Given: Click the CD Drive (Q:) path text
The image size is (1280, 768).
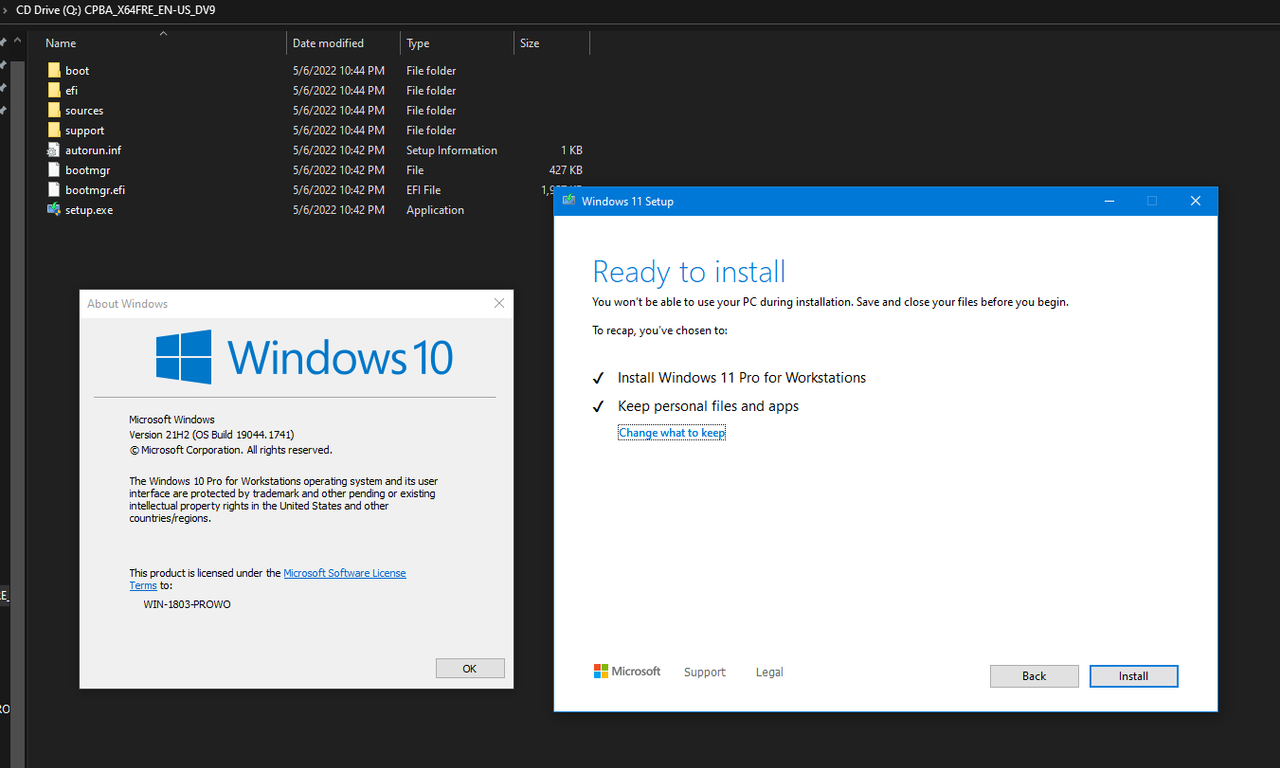Looking at the screenshot, I should [x=115, y=10].
